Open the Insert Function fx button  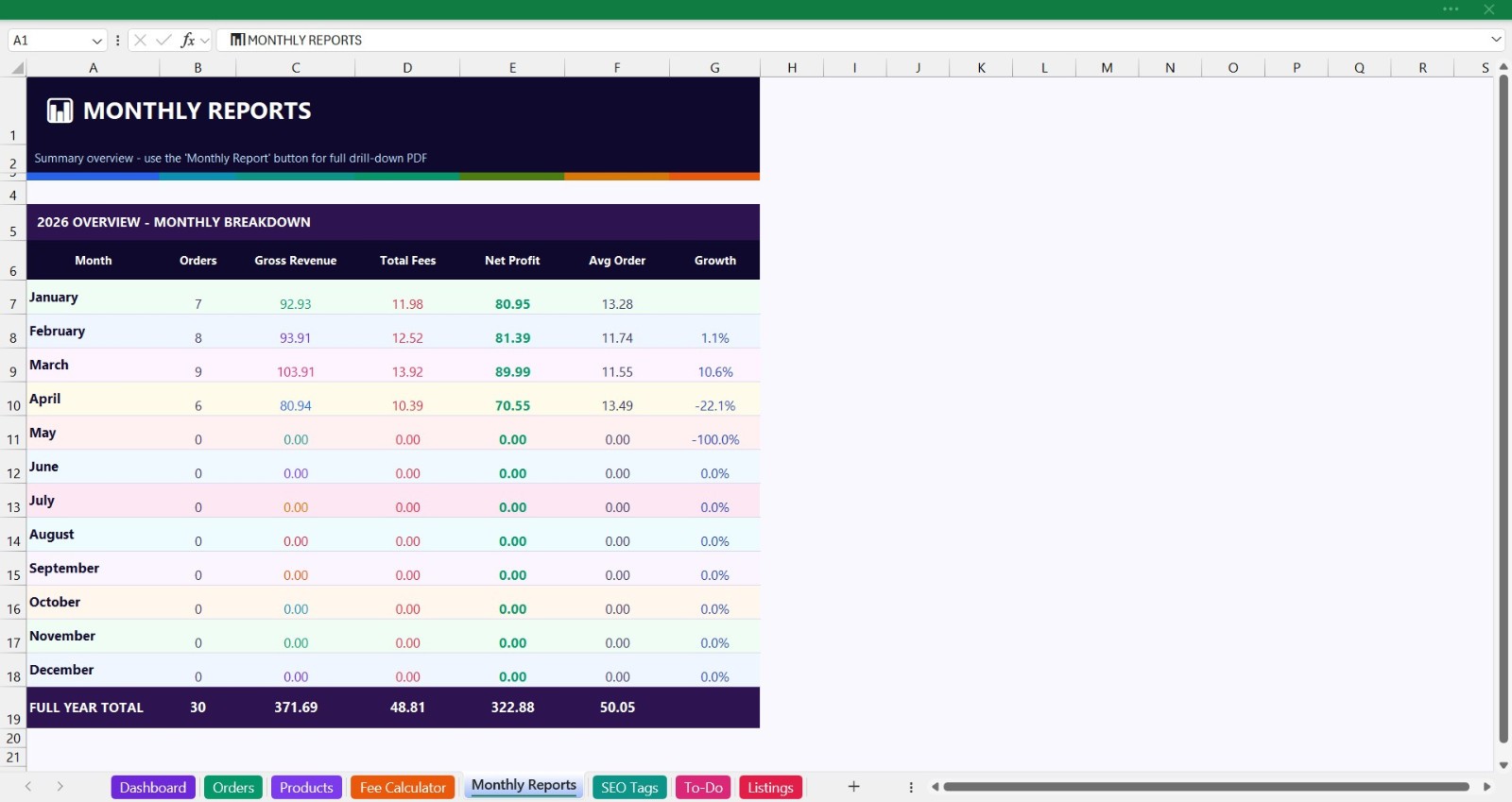click(x=188, y=40)
